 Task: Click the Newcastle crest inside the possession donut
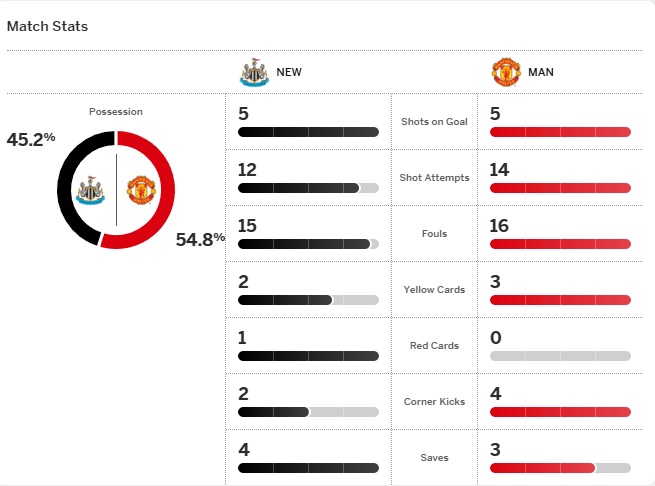pyautogui.click(x=93, y=190)
